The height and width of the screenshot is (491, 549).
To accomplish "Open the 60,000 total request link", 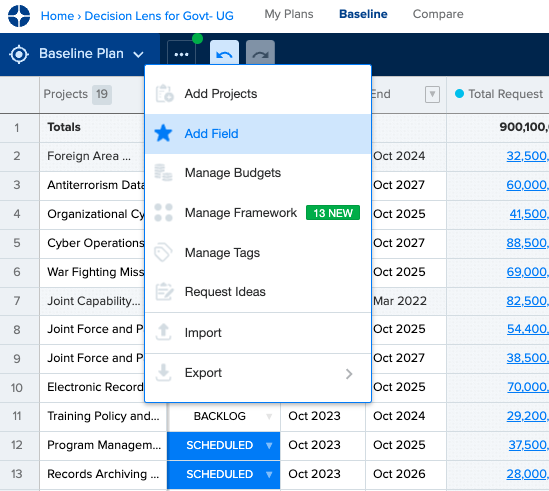I will click(527, 185).
